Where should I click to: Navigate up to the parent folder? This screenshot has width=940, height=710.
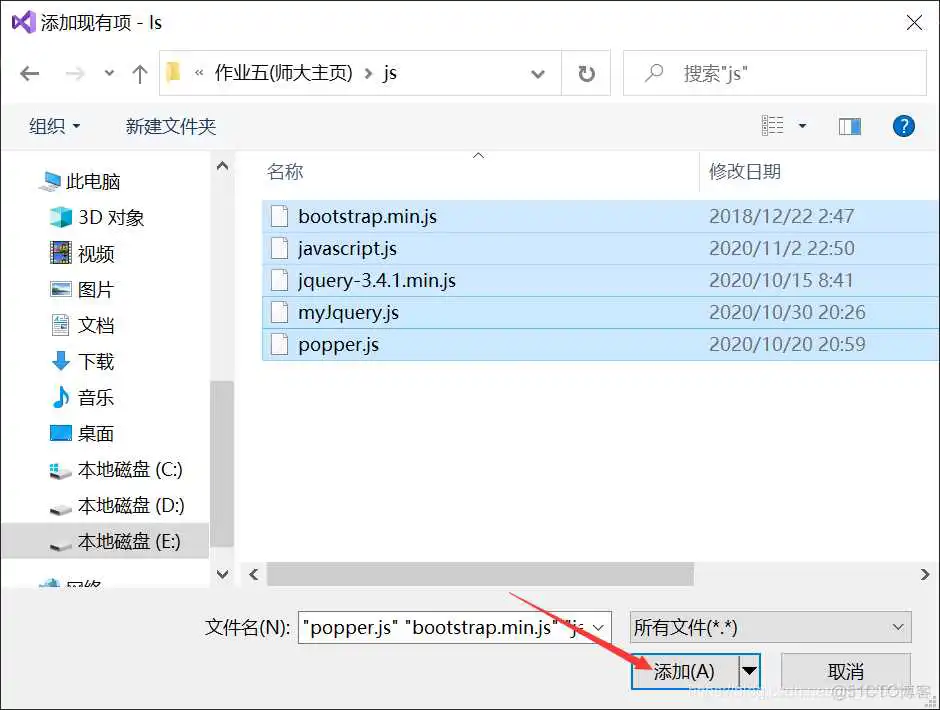140,72
